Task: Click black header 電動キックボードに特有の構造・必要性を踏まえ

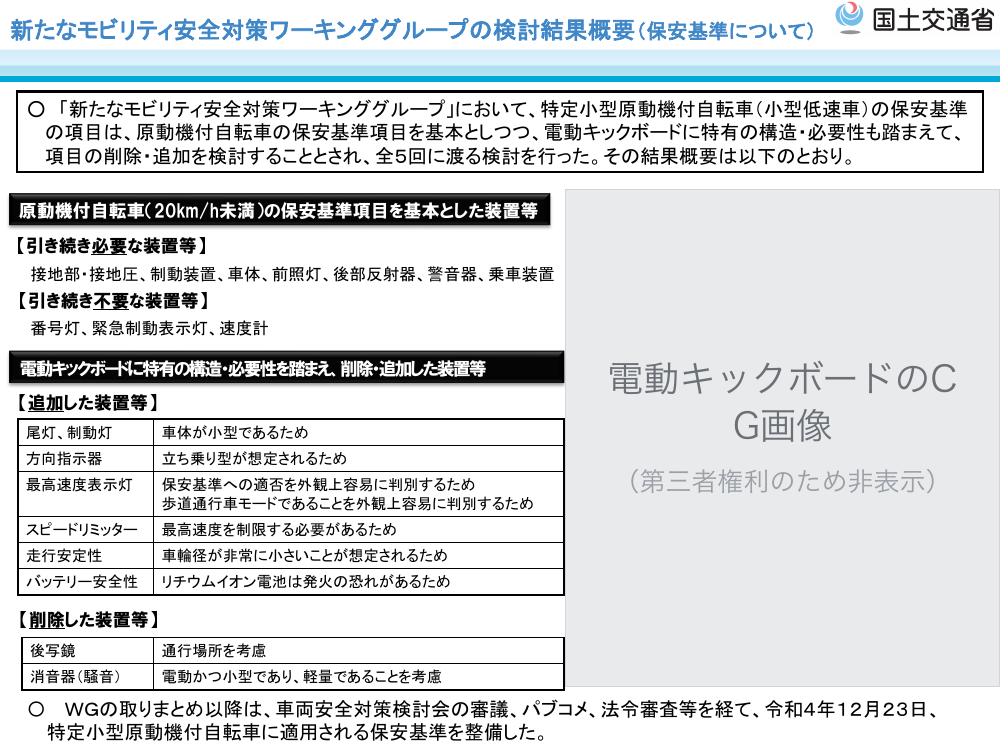Action: [x=286, y=368]
